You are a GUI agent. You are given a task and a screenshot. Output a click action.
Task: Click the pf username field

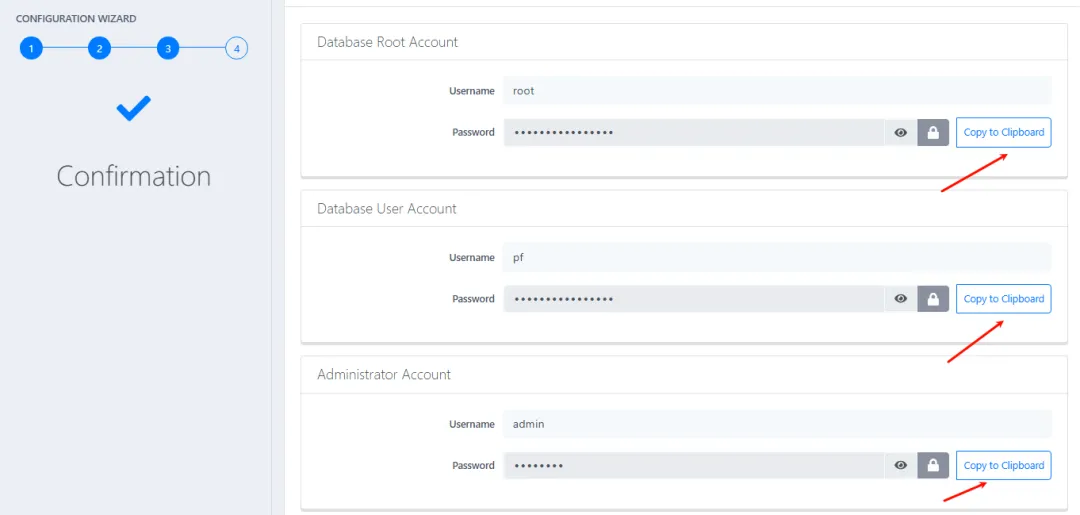pyautogui.click(x=776, y=257)
